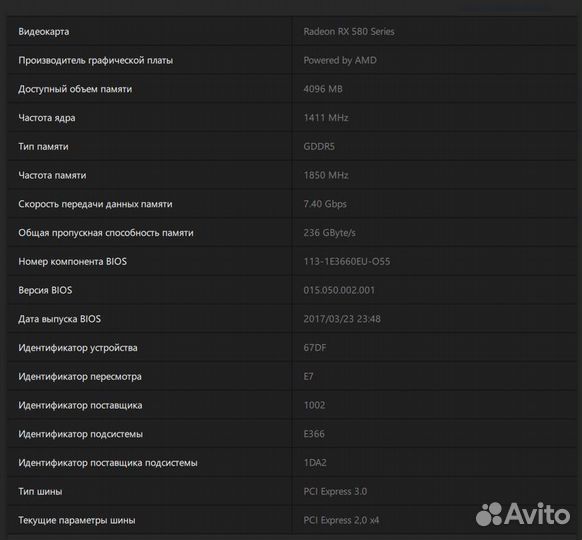Click the '1411 MHz' value
Screen dimensions: 582x540
coord(326,118)
